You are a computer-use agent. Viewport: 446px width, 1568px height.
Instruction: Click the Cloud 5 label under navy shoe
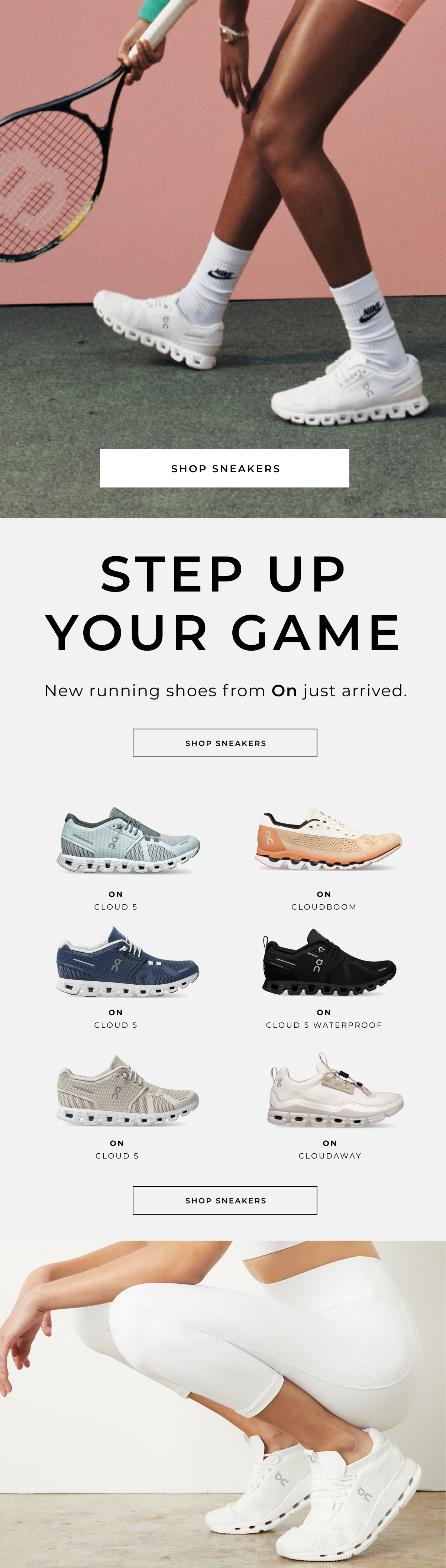click(x=116, y=1024)
